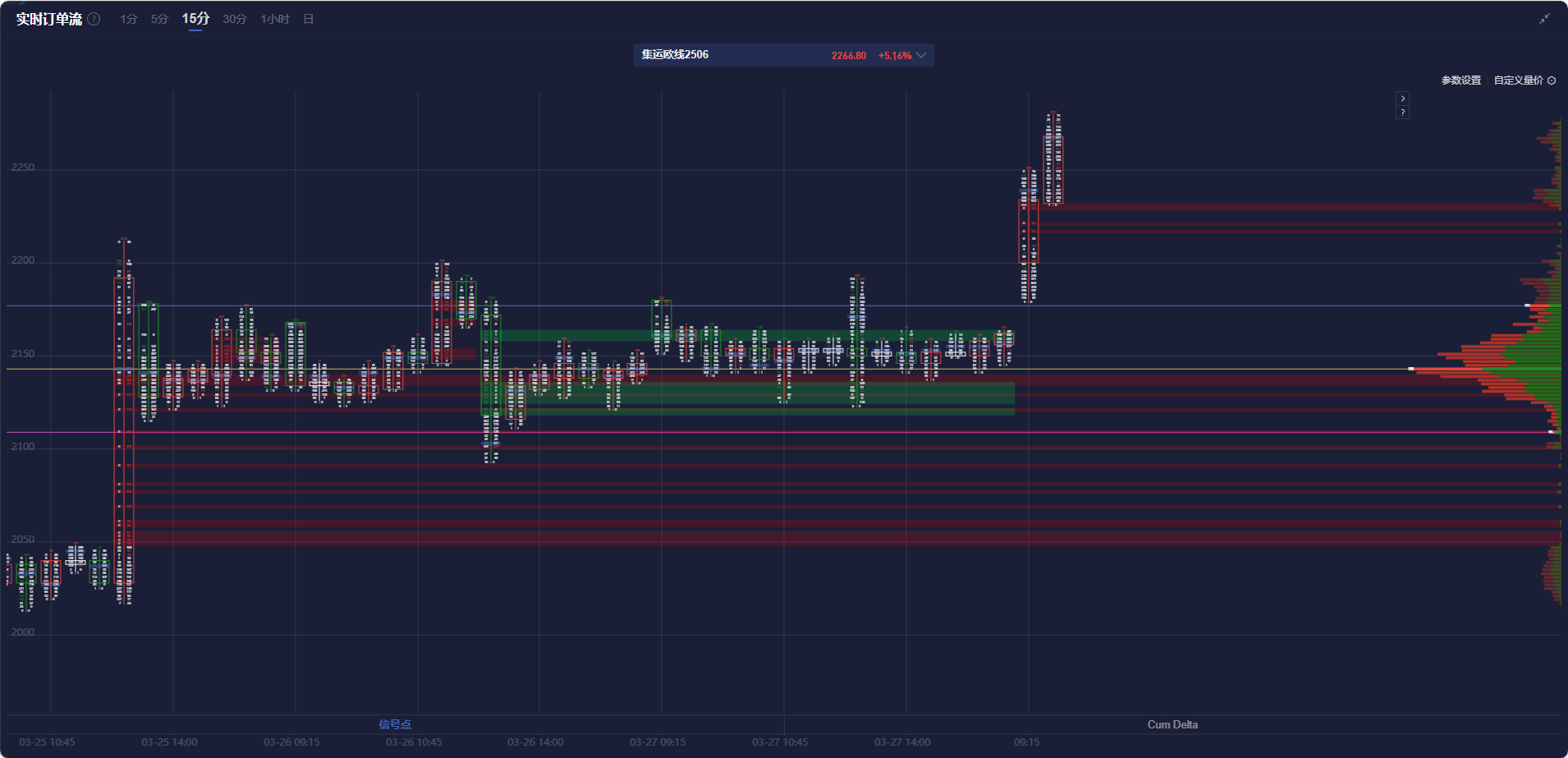Click the Cum Delta label

(x=1172, y=724)
